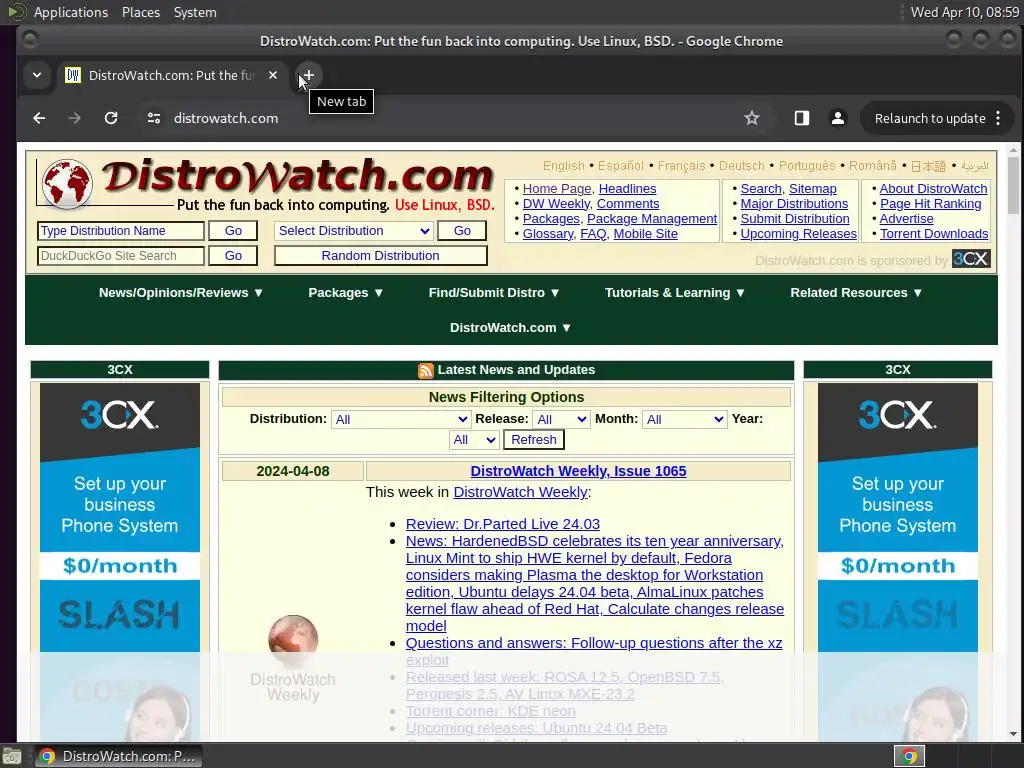Select DistroWatch Chrome window in taskbar

pos(118,756)
